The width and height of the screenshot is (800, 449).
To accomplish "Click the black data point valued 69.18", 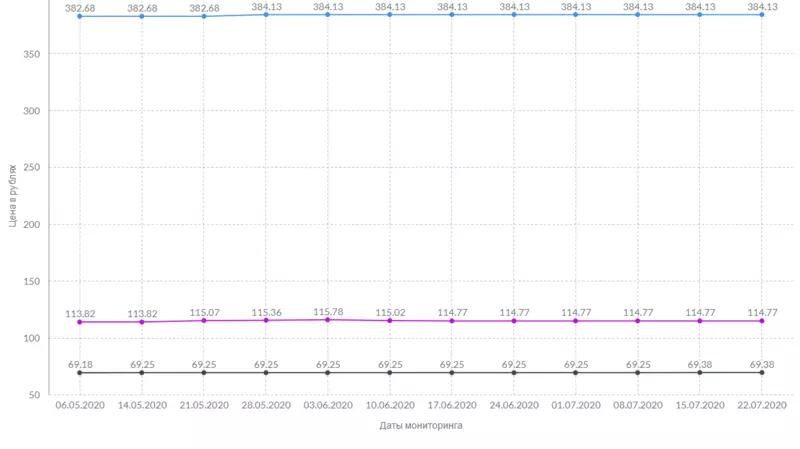I will tap(80, 373).
